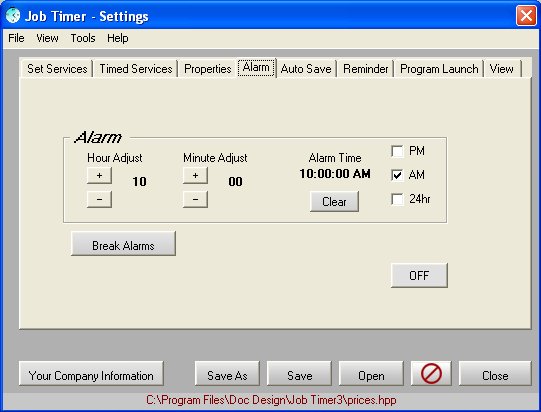
Task: Increase hour with Hour Adjust plus button
Action: 99,176
